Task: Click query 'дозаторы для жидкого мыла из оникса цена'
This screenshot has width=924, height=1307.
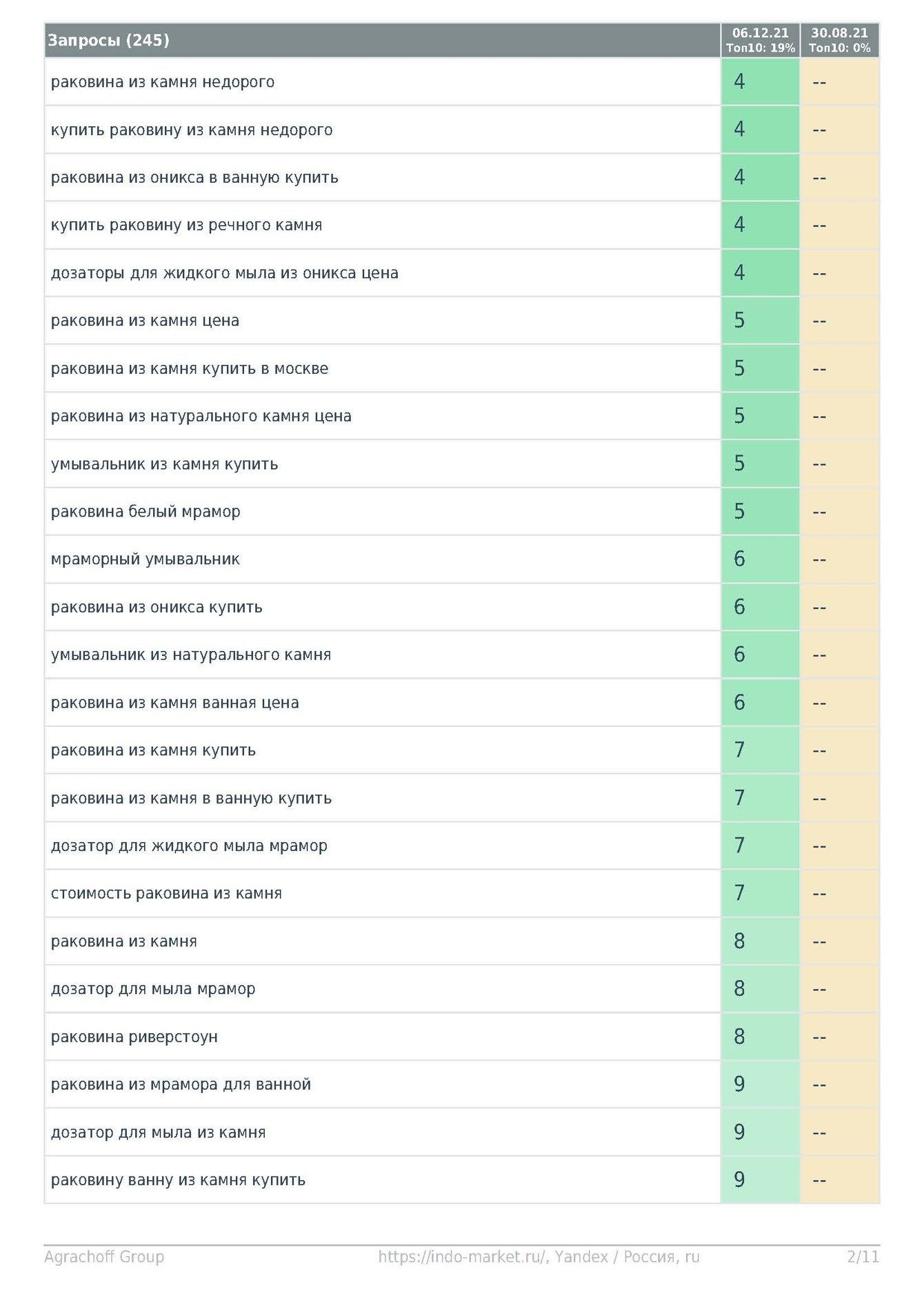Action: coord(225,273)
